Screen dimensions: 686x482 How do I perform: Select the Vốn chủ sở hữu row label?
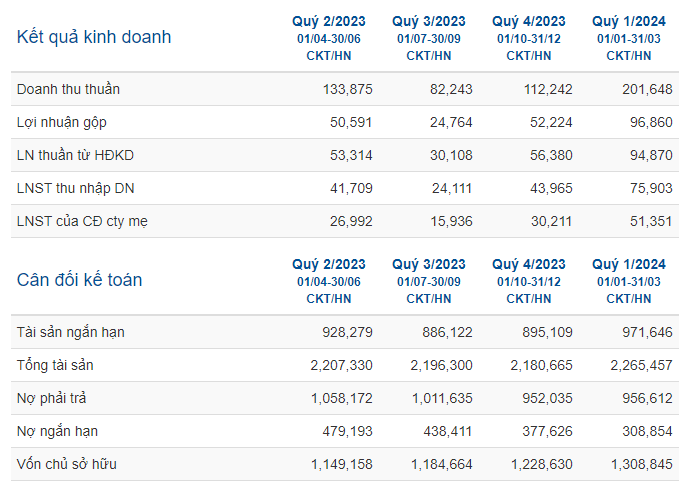[66, 464]
